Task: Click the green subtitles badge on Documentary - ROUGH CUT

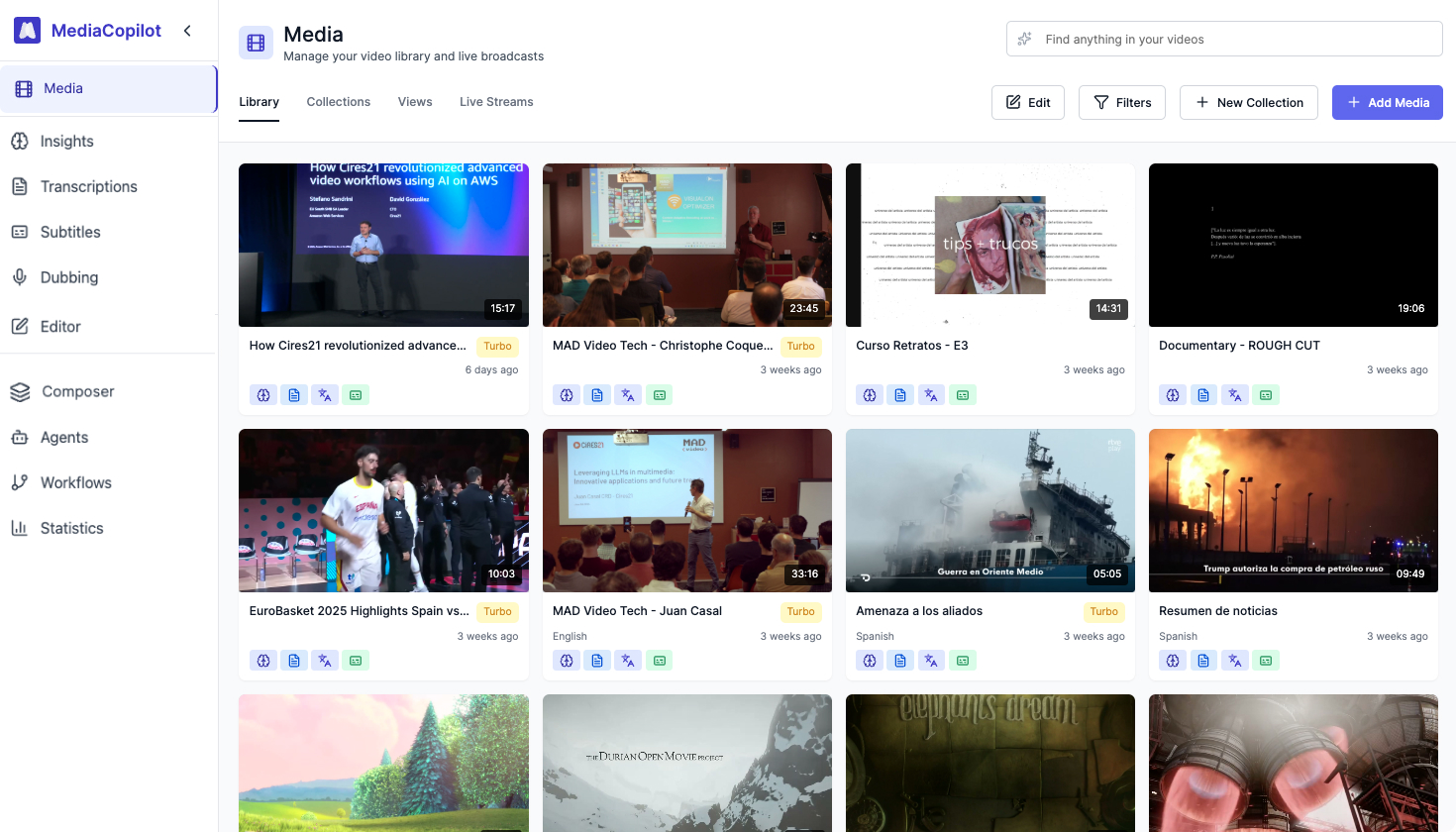Action: point(1266,394)
